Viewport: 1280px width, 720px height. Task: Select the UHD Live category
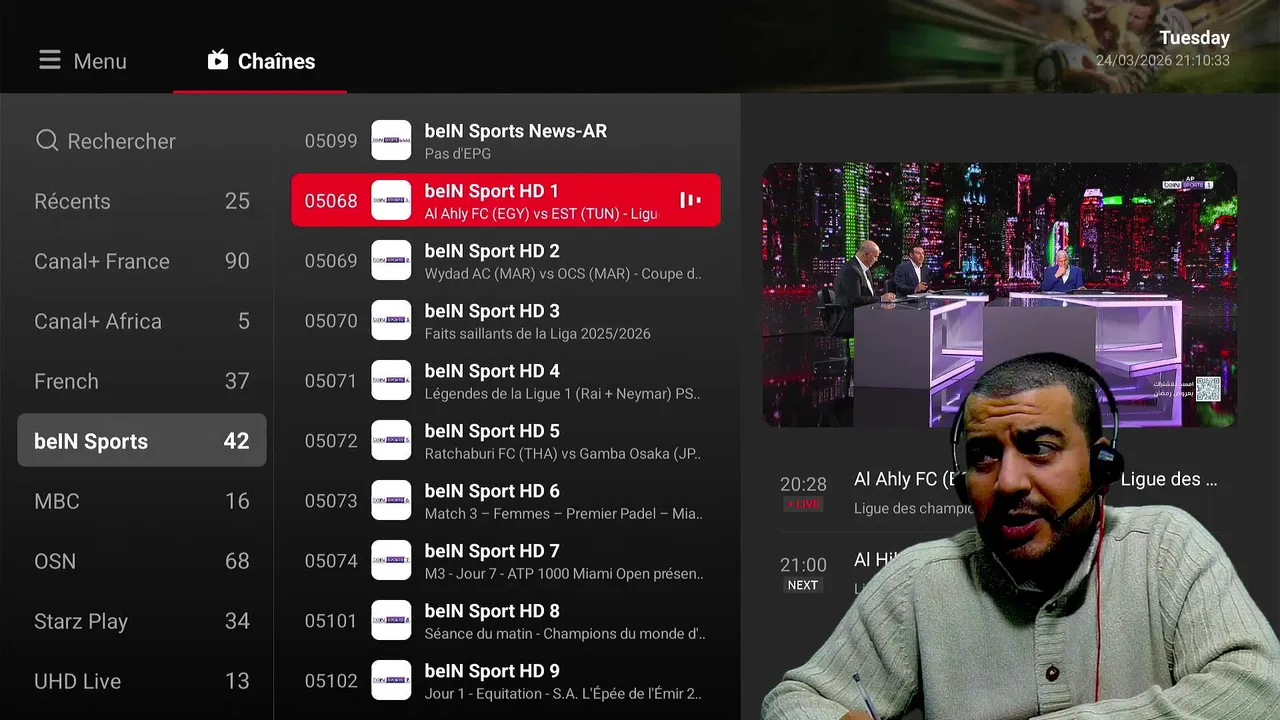(x=142, y=681)
